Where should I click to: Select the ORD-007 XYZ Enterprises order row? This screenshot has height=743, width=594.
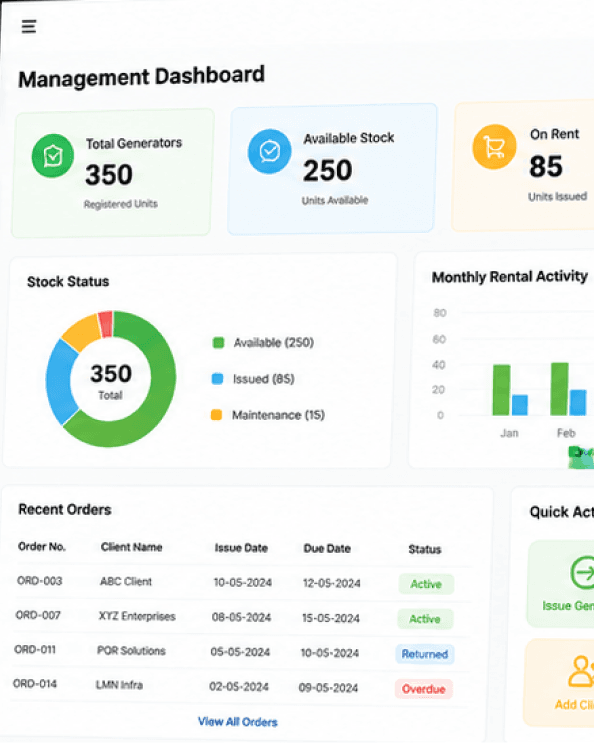241,617
